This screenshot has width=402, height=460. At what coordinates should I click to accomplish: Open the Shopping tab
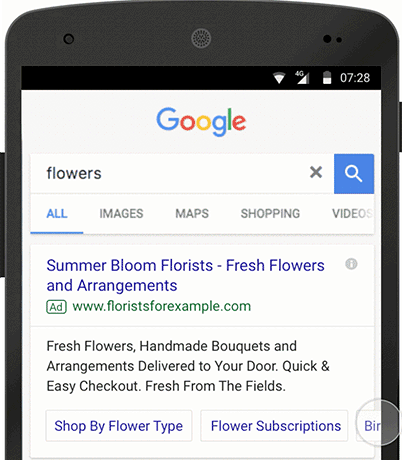click(x=270, y=214)
